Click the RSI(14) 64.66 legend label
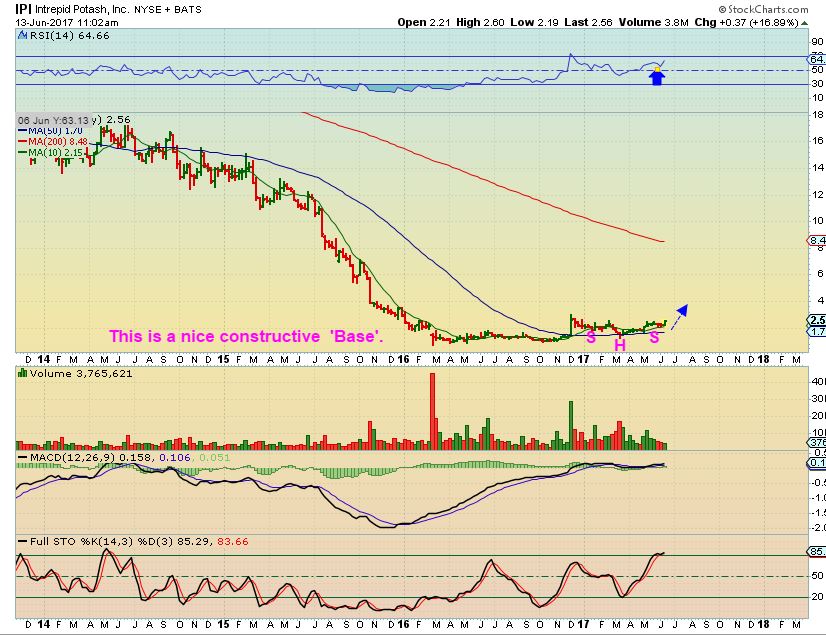The width and height of the screenshot is (826, 635). pos(70,35)
